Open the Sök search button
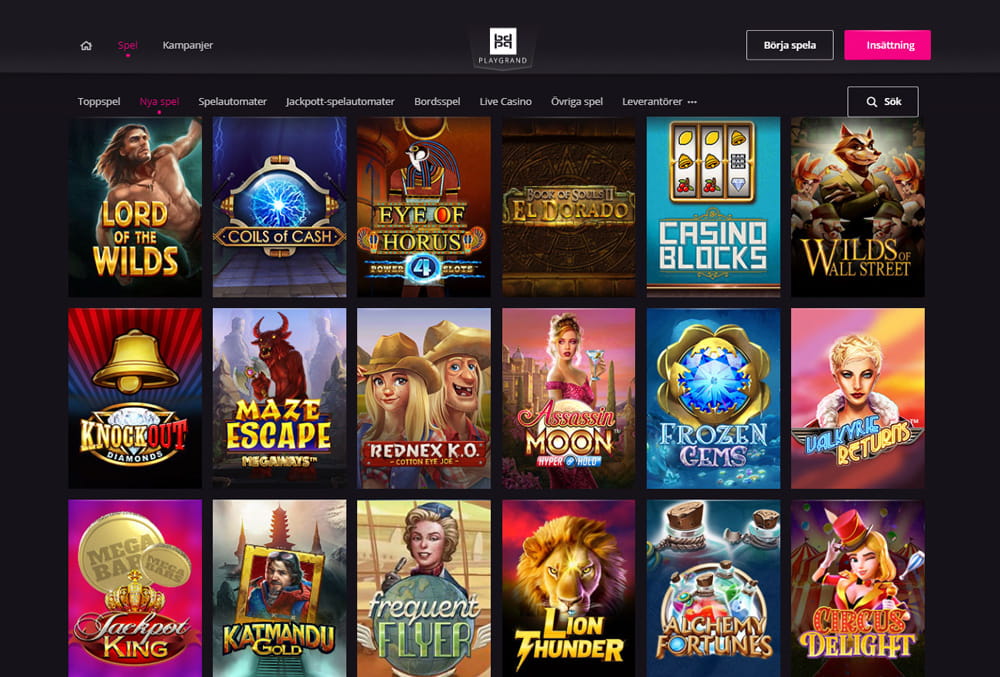The height and width of the screenshot is (677, 1000). [x=883, y=101]
